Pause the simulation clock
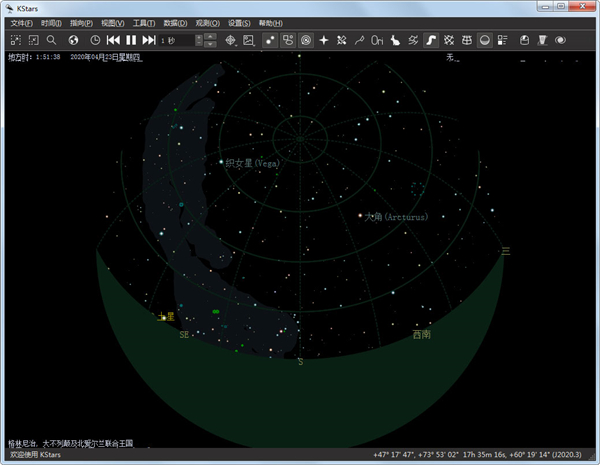Viewport: 600px width, 465px height. pyautogui.click(x=130, y=40)
